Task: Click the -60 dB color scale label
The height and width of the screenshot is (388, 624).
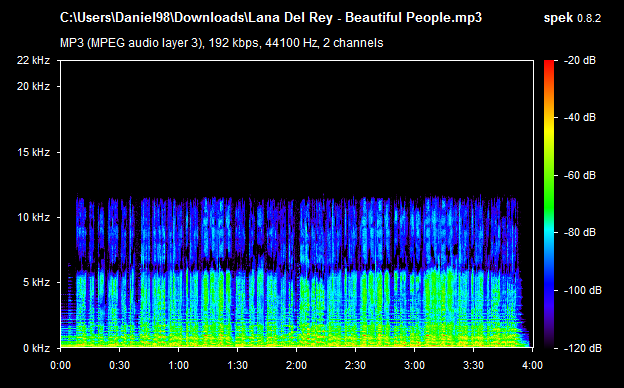Action: click(x=579, y=175)
